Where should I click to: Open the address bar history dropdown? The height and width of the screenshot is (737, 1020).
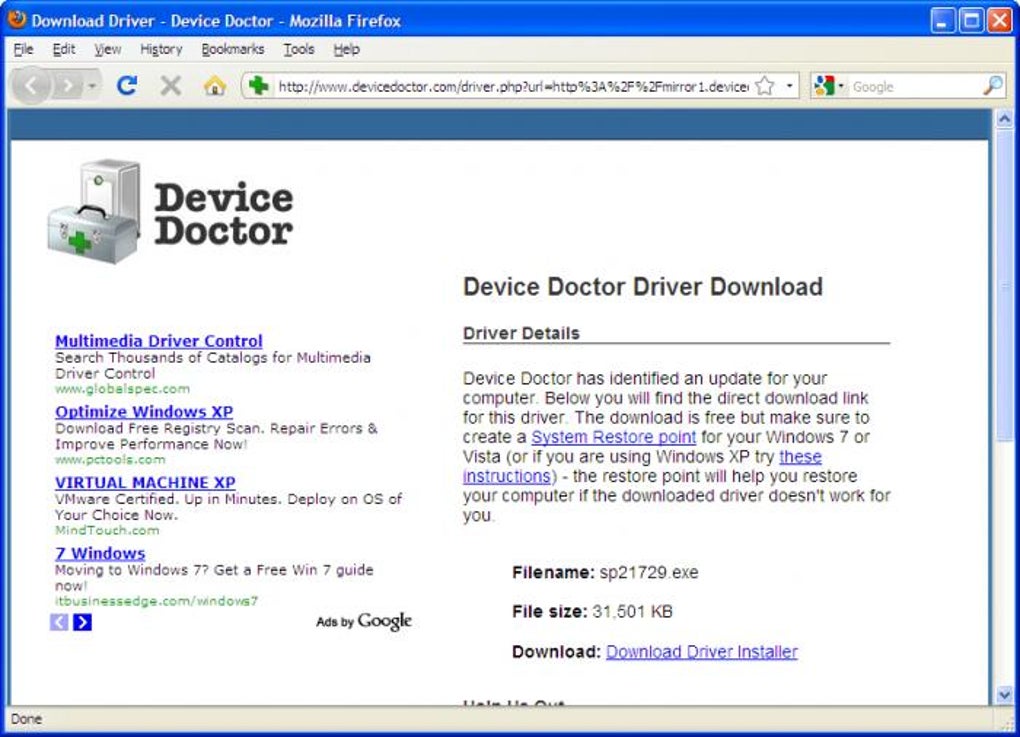pos(789,86)
